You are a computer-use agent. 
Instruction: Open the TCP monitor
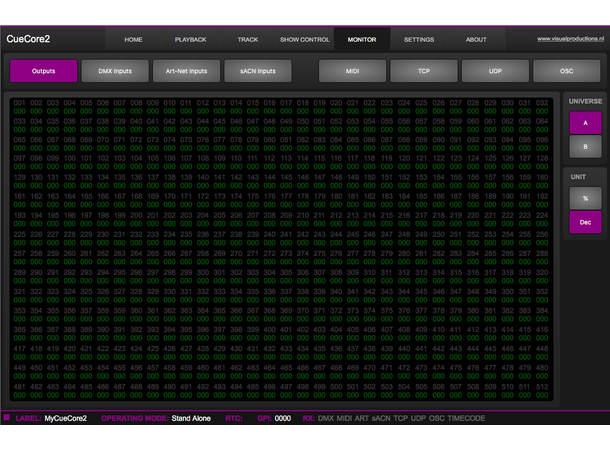424,71
